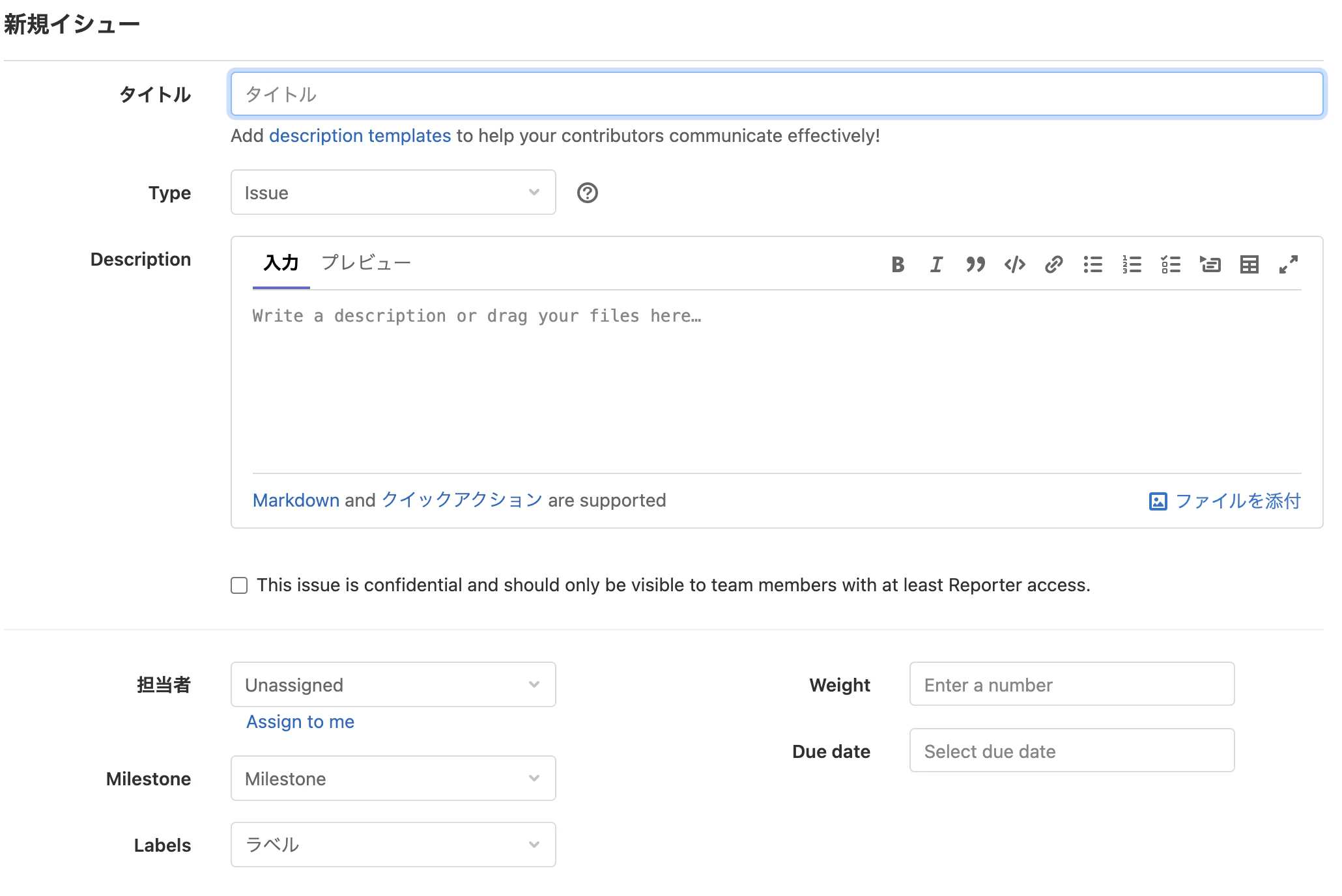
Task: Open the Type dropdown showing Issue
Action: pyautogui.click(x=393, y=193)
